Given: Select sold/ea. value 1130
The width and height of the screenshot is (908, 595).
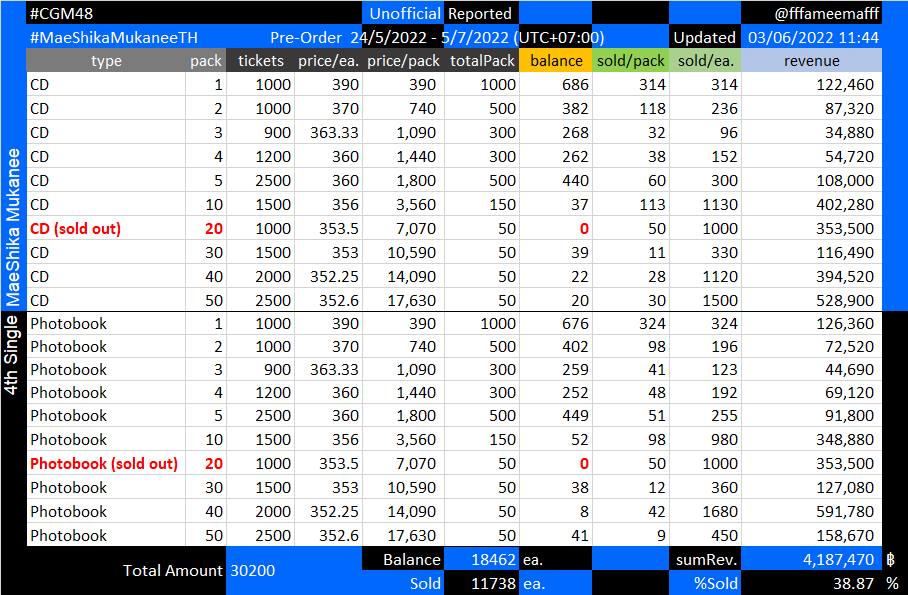Looking at the screenshot, I should click(705, 205).
